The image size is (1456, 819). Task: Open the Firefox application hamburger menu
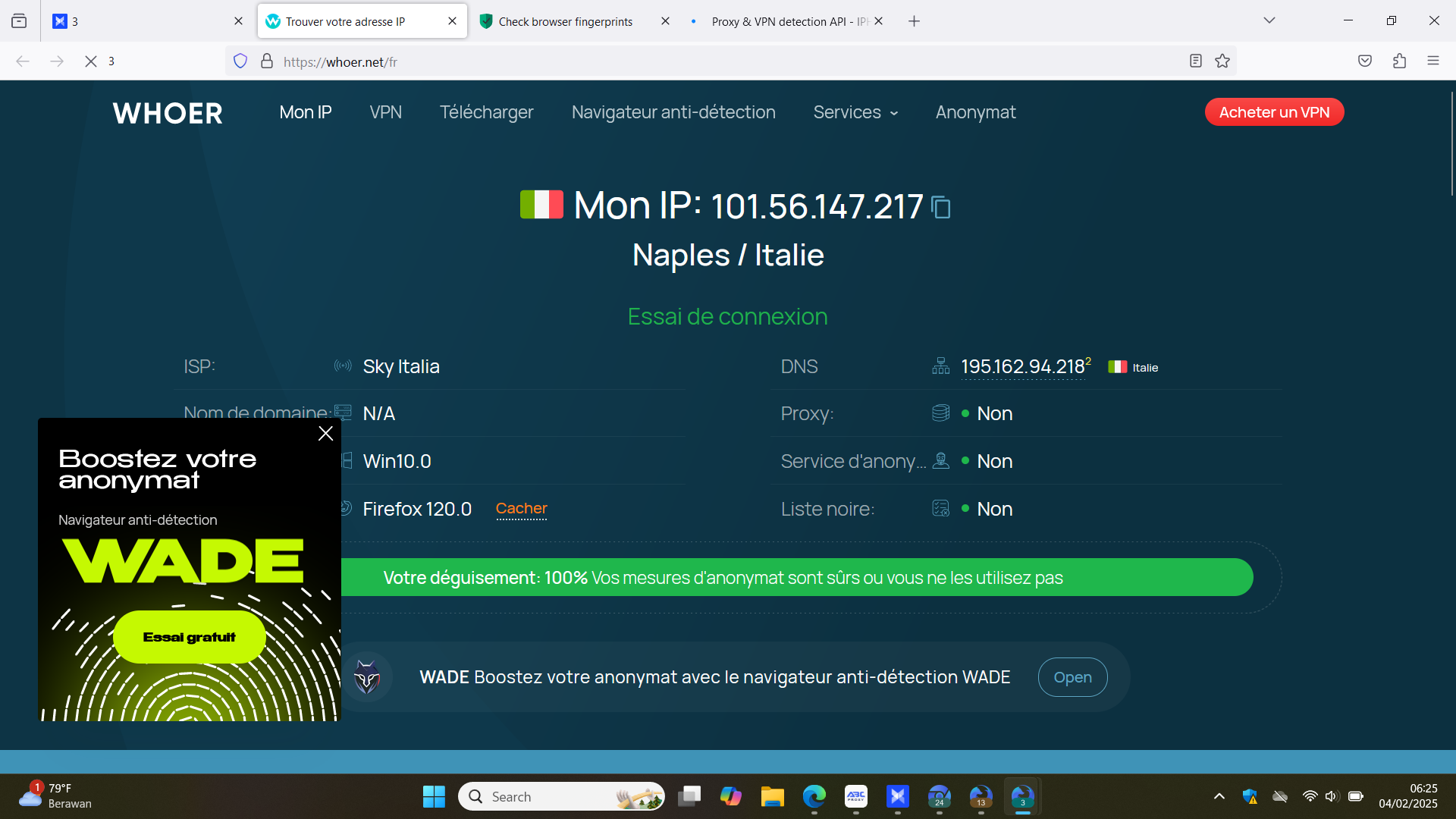click(1433, 61)
